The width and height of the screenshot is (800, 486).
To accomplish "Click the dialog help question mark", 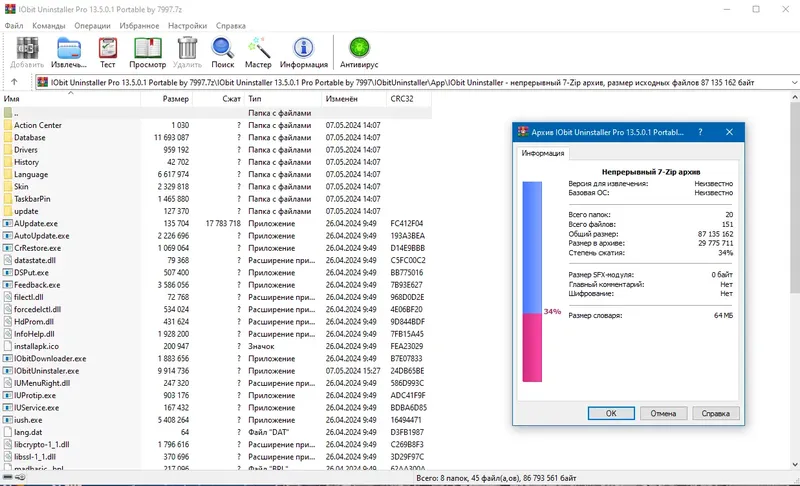I will pyautogui.click(x=700, y=132).
